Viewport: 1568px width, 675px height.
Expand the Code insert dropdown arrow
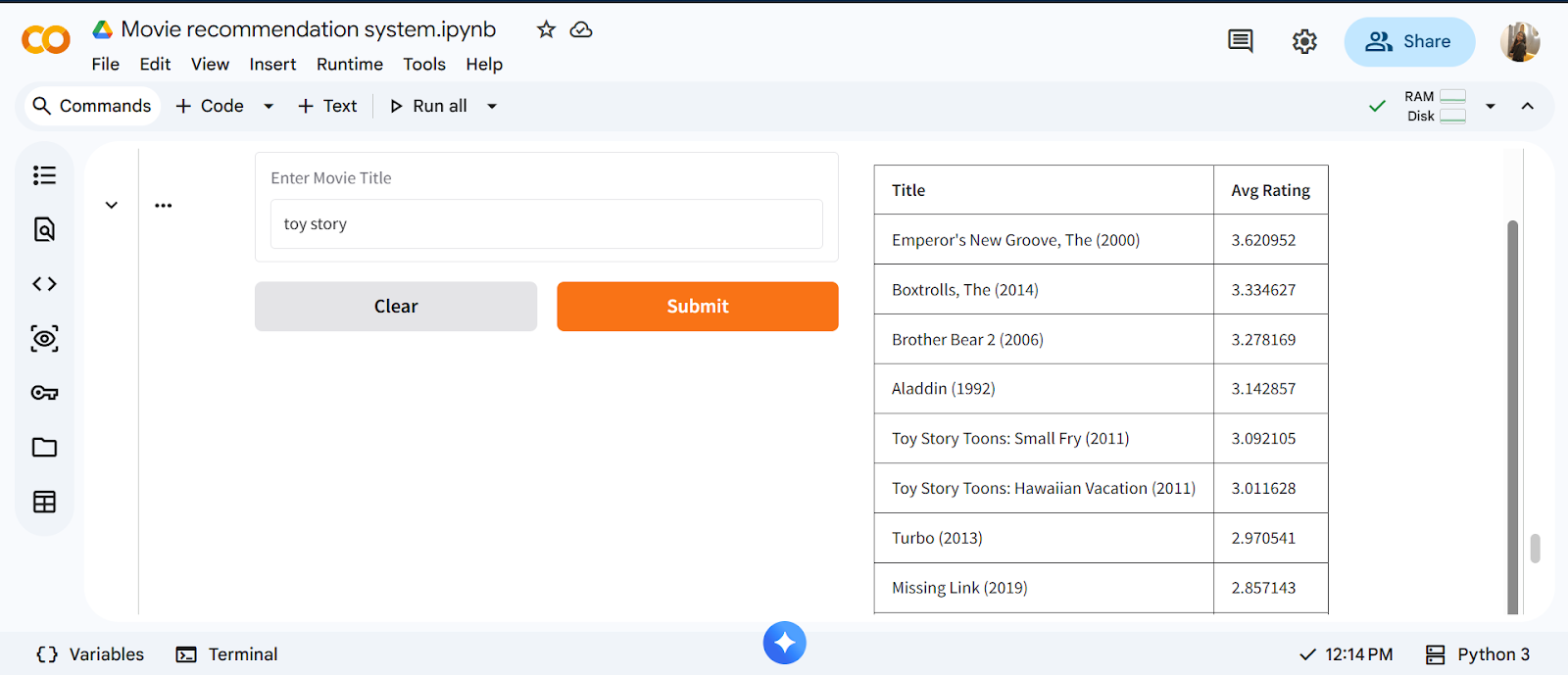pyautogui.click(x=269, y=106)
